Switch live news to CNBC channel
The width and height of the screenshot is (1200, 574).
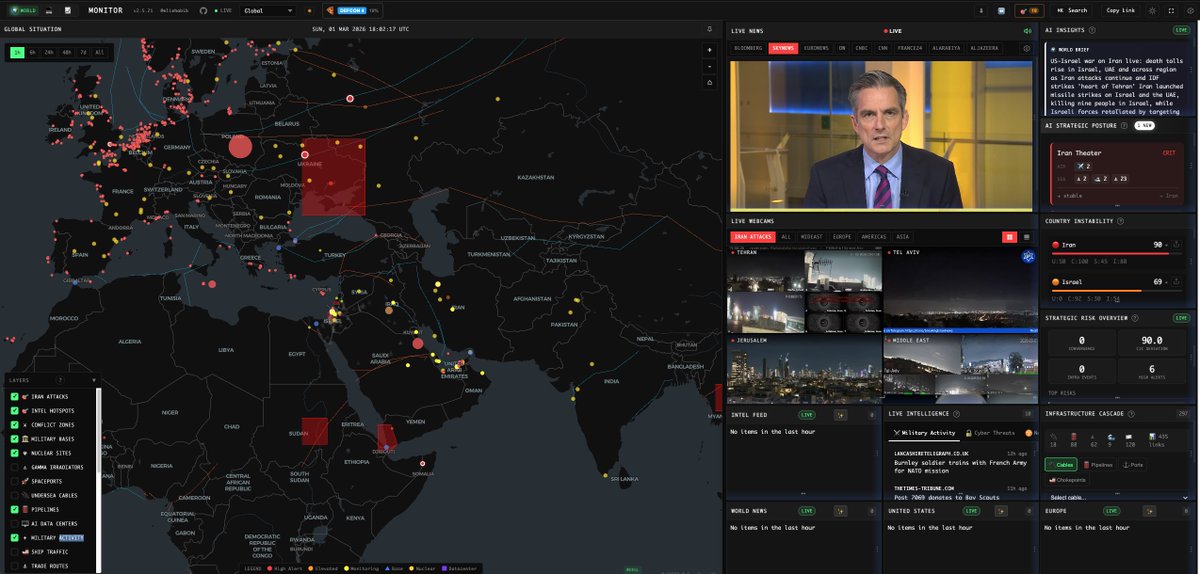click(x=861, y=47)
